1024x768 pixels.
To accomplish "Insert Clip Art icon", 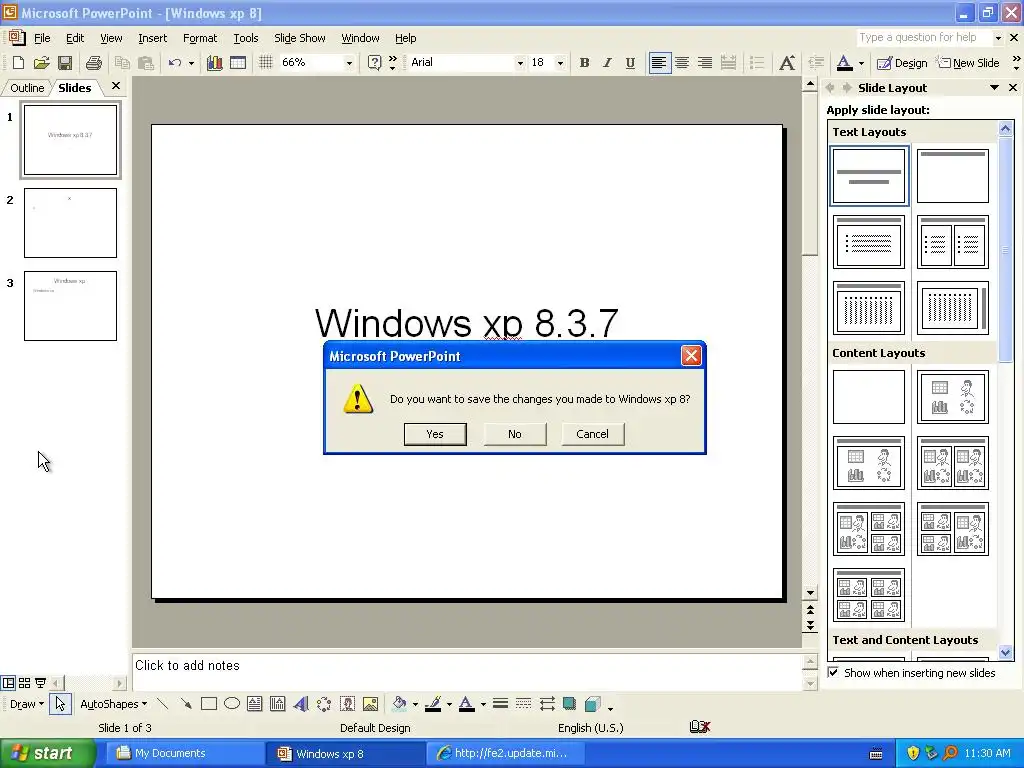I will 347,704.
